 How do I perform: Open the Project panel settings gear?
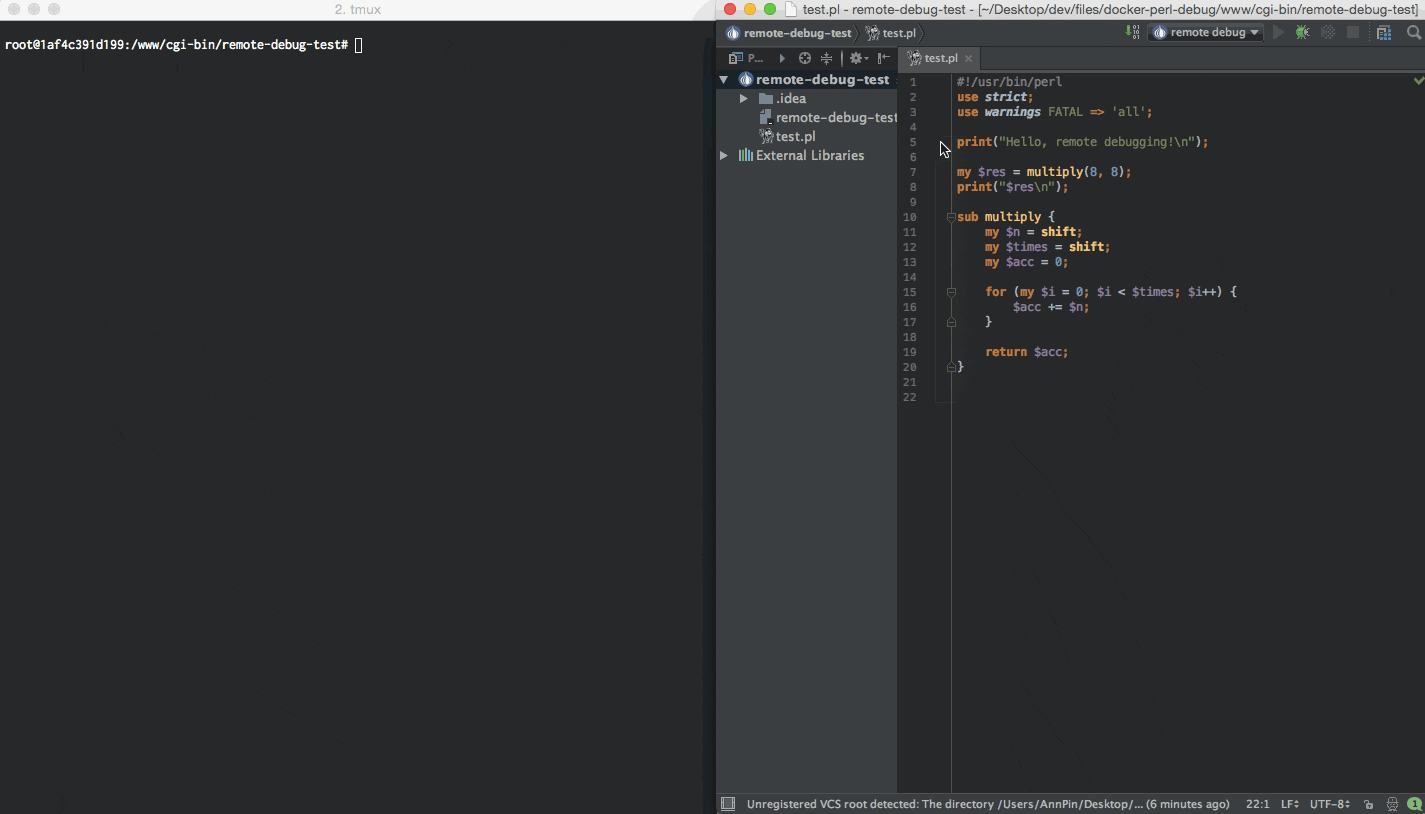pyautogui.click(x=858, y=58)
